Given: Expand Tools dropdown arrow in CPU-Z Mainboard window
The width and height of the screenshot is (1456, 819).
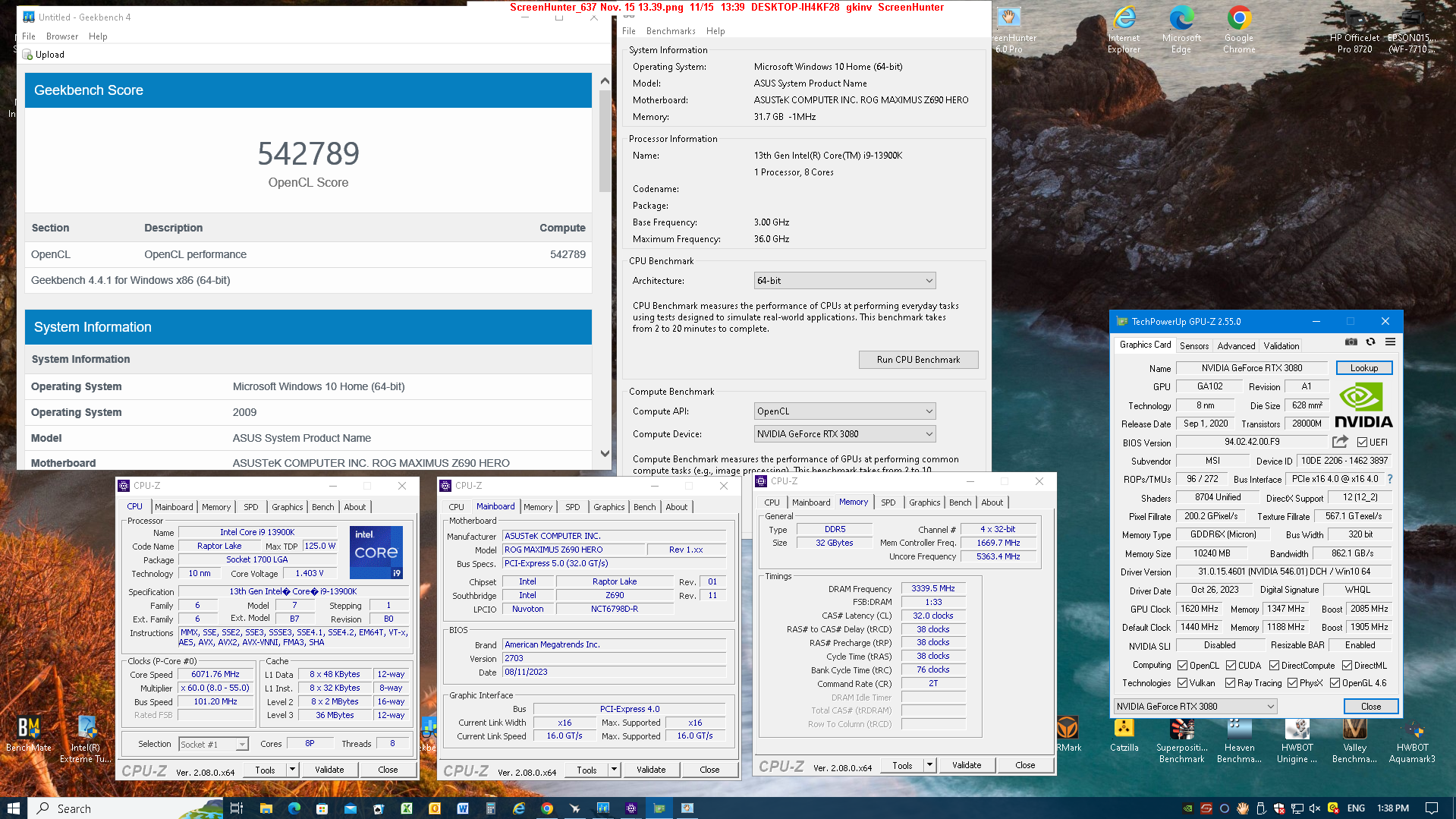Looking at the screenshot, I should pos(614,770).
